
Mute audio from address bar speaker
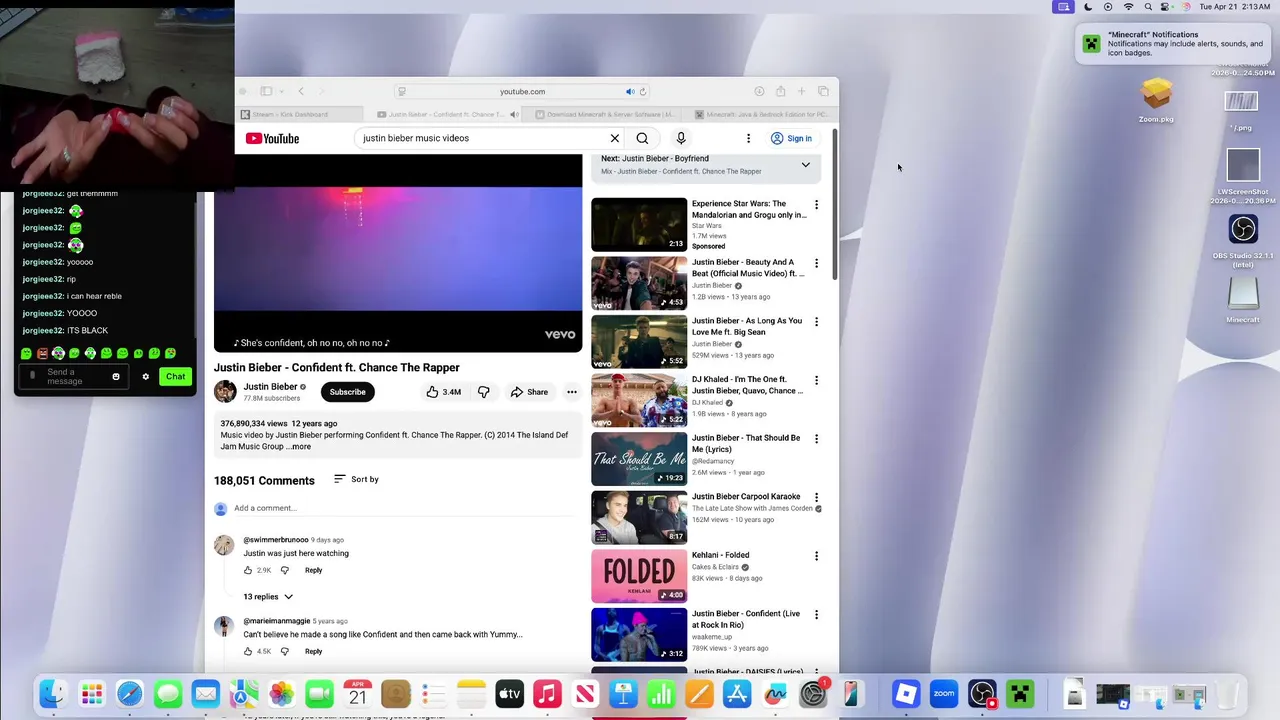pyautogui.click(x=630, y=91)
